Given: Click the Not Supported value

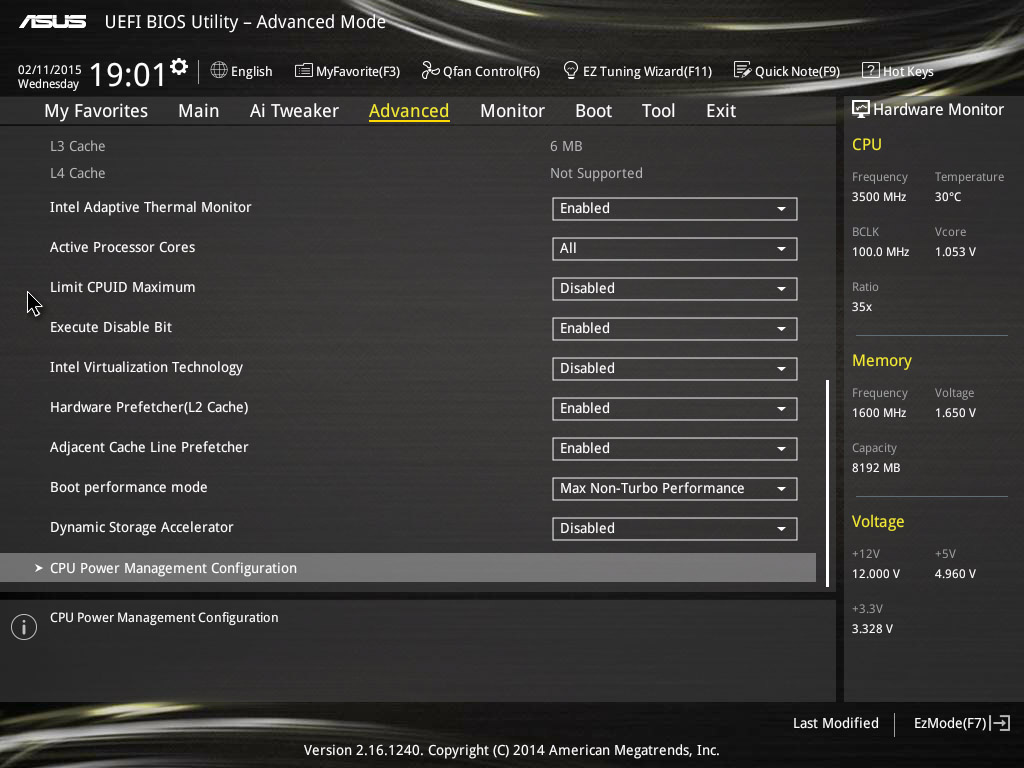Looking at the screenshot, I should point(596,173).
